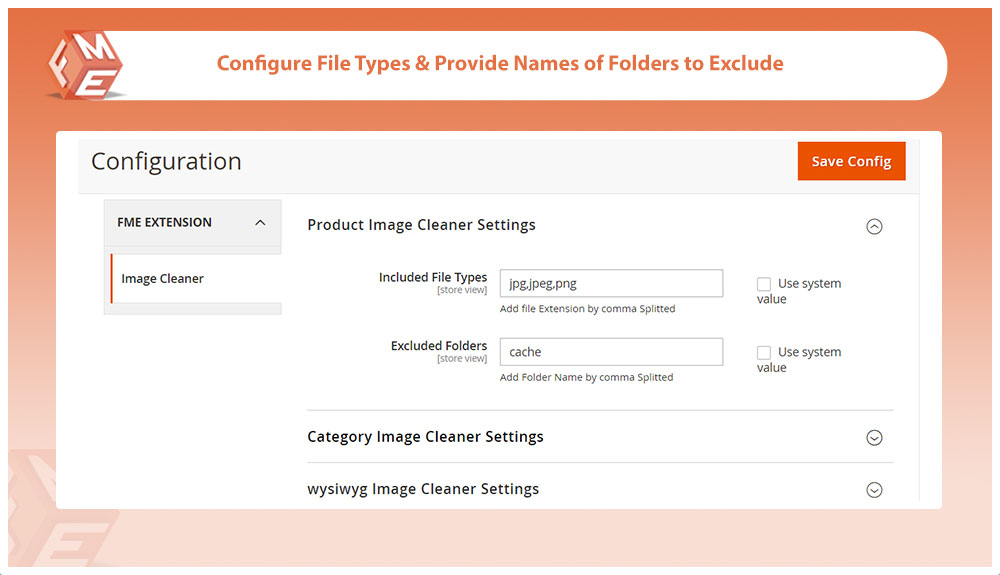The width and height of the screenshot is (1000, 575).
Task: Click Category Image Cleaner Settings circle arrow icon
Action: [874, 438]
